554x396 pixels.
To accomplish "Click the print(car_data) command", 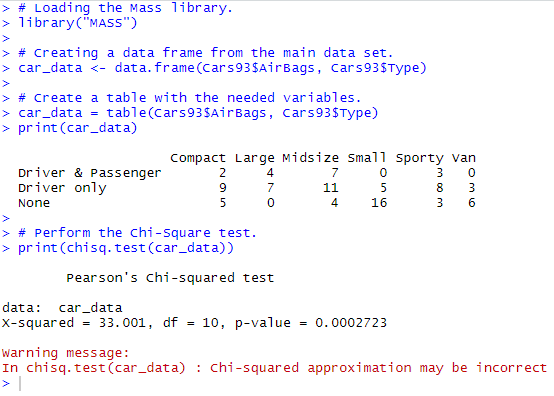I will [x=77, y=128].
